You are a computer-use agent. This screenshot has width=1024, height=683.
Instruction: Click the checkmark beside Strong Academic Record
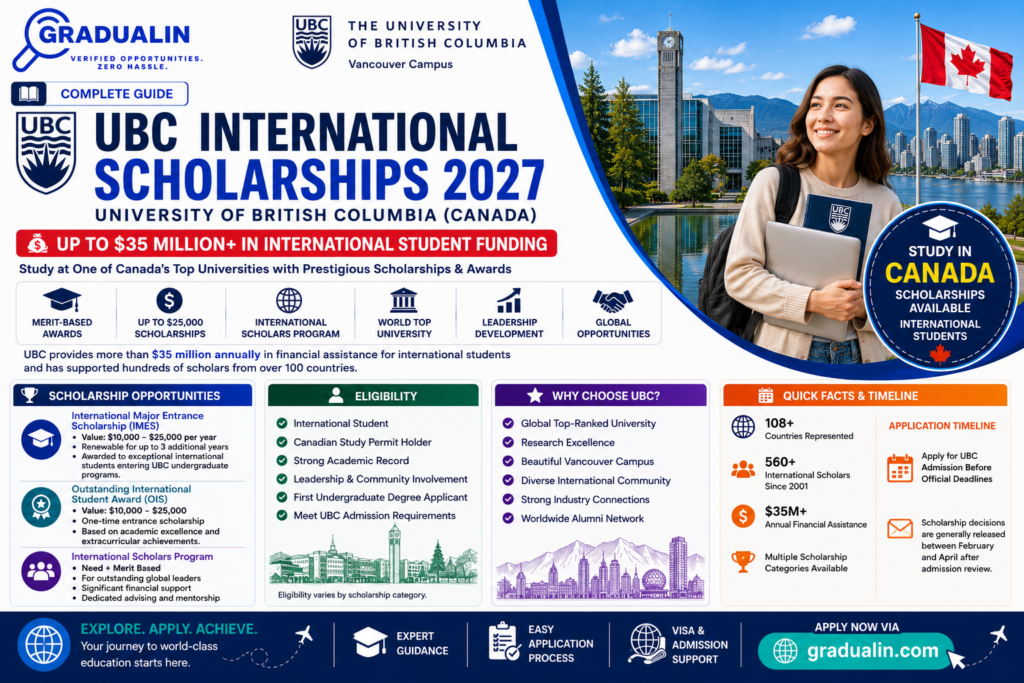click(x=282, y=460)
